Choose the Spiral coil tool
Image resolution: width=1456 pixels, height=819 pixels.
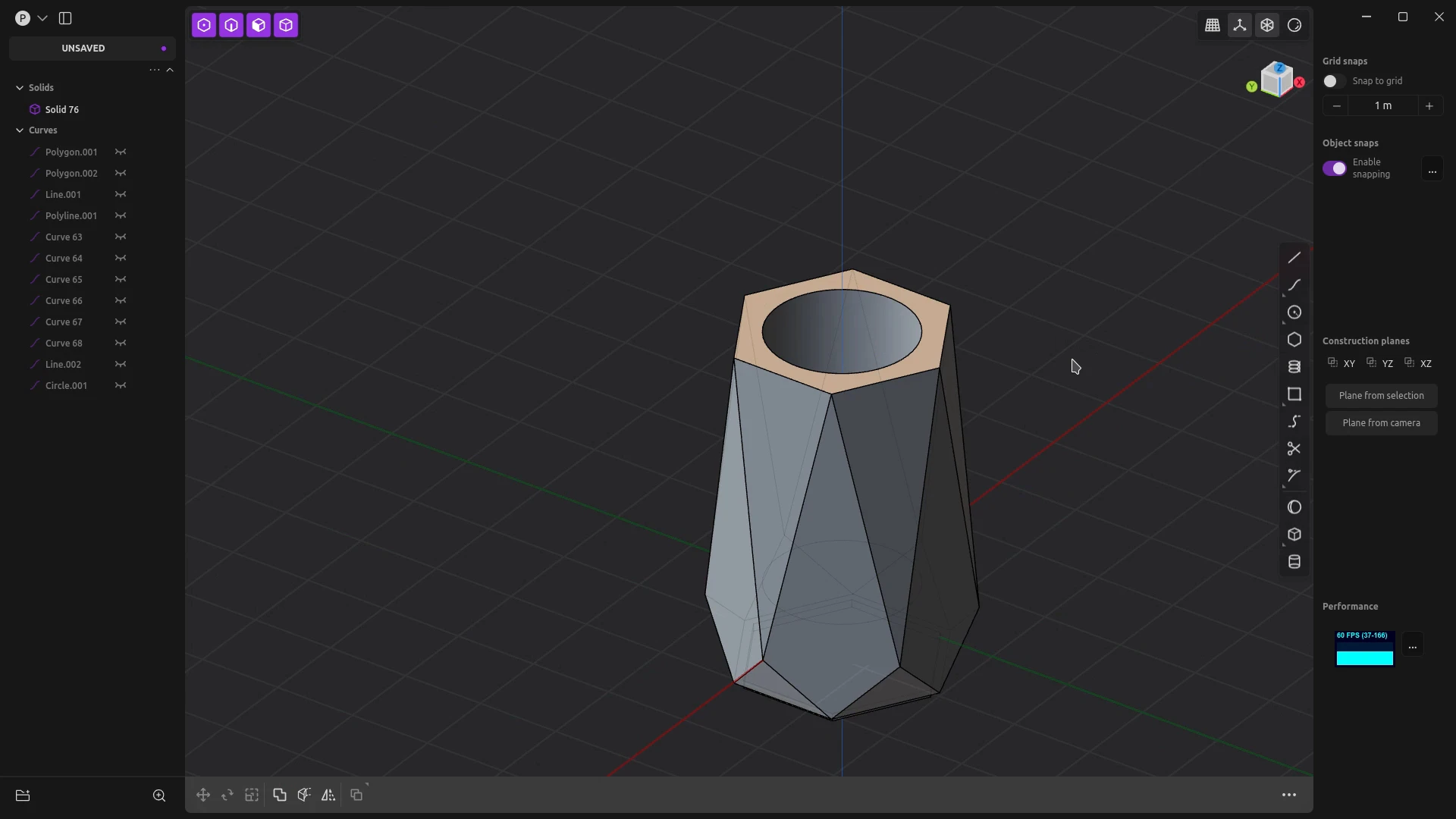1294,367
